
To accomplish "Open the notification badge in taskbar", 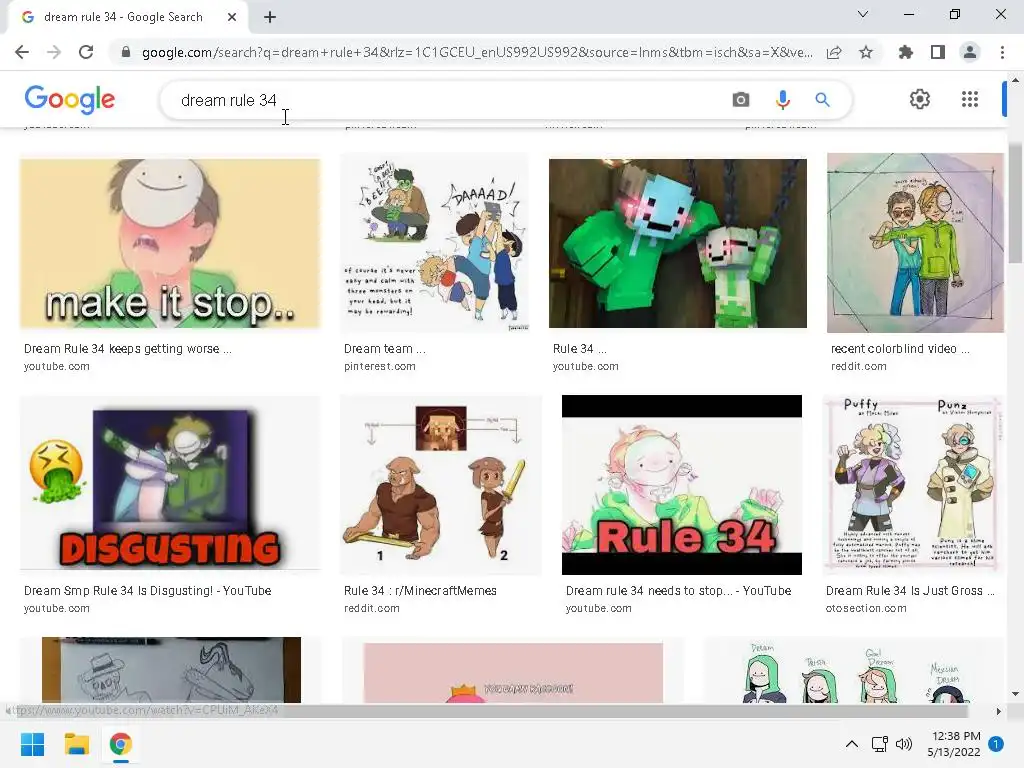I will pos(996,744).
